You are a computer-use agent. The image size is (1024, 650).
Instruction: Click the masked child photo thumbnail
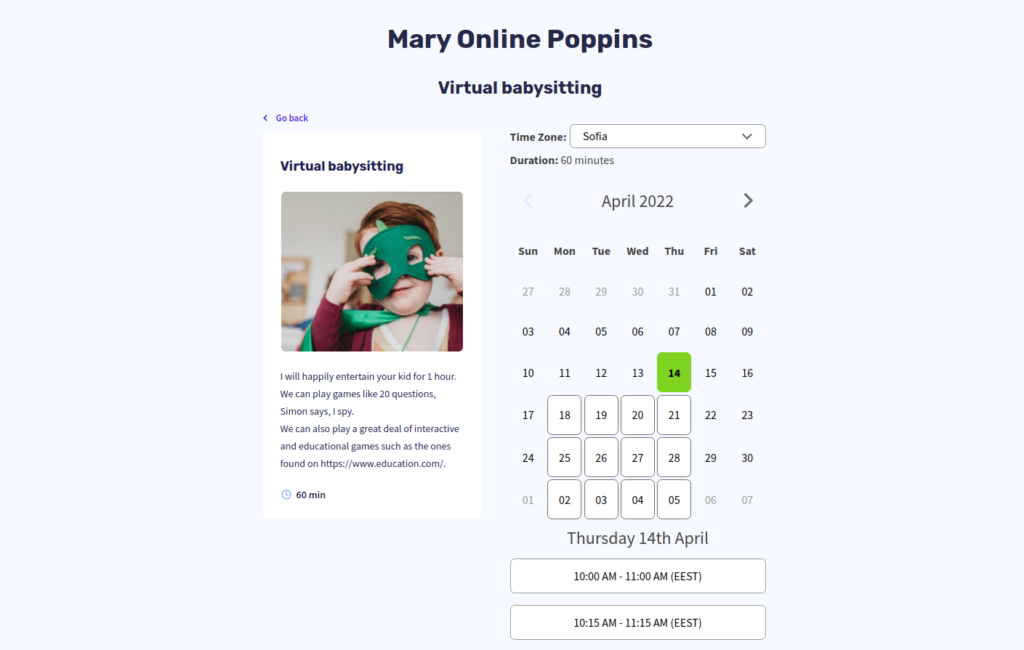click(372, 272)
